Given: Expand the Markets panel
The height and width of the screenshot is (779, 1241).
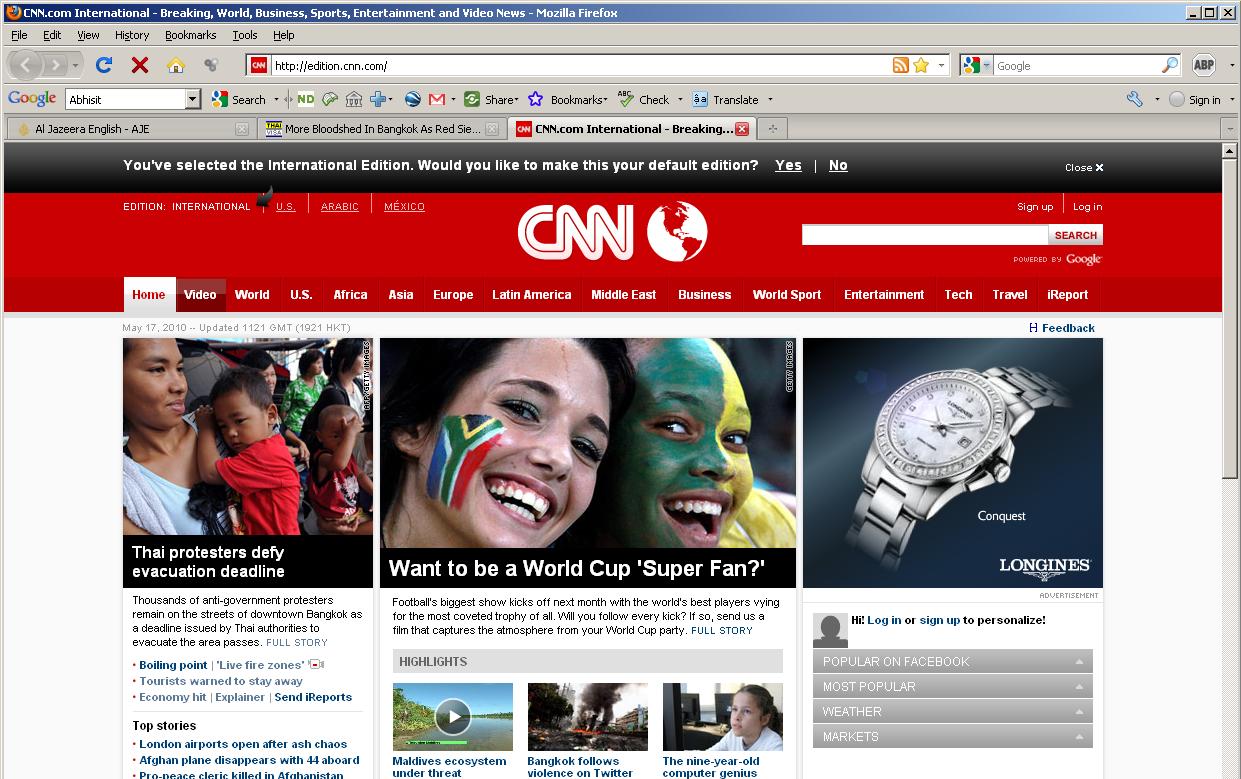Looking at the screenshot, I should coord(952,736).
